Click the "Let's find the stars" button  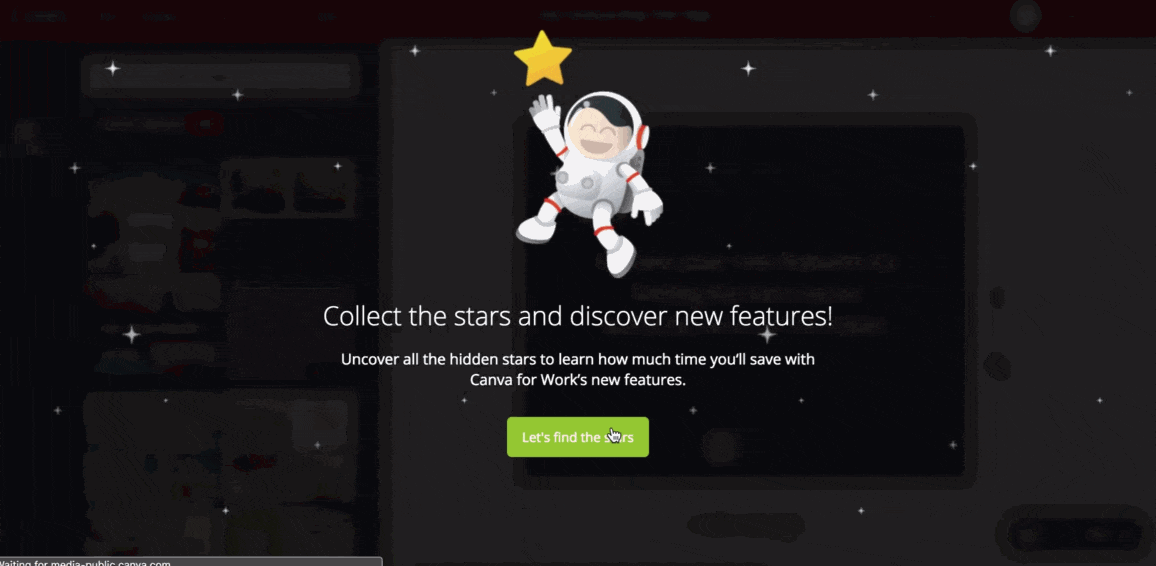click(x=577, y=437)
